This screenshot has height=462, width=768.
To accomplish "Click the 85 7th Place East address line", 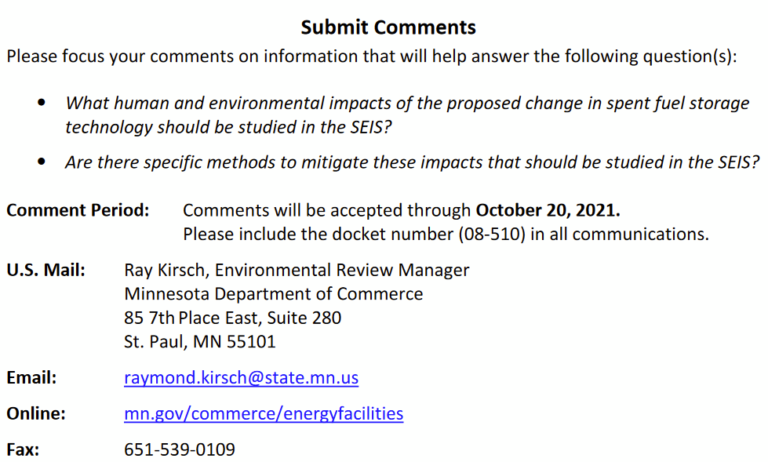I will (x=233, y=318).
